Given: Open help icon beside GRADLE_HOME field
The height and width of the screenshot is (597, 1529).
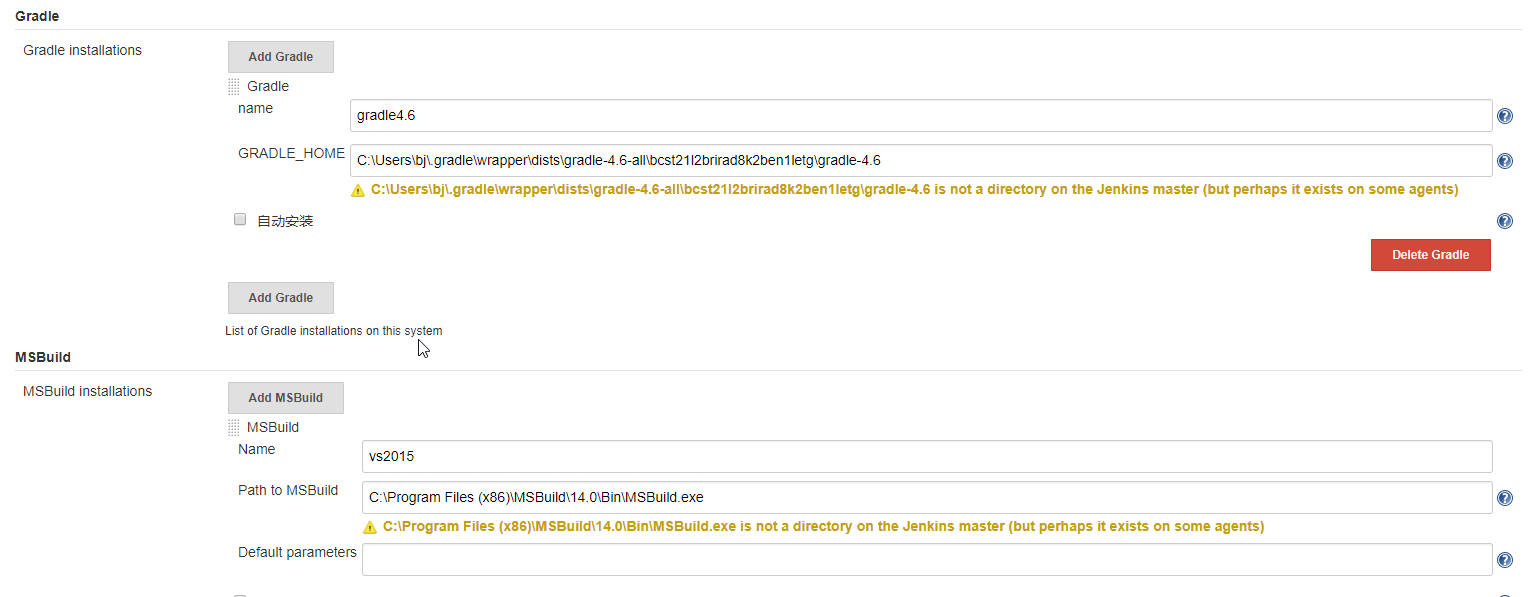Looking at the screenshot, I should tap(1504, 161).
